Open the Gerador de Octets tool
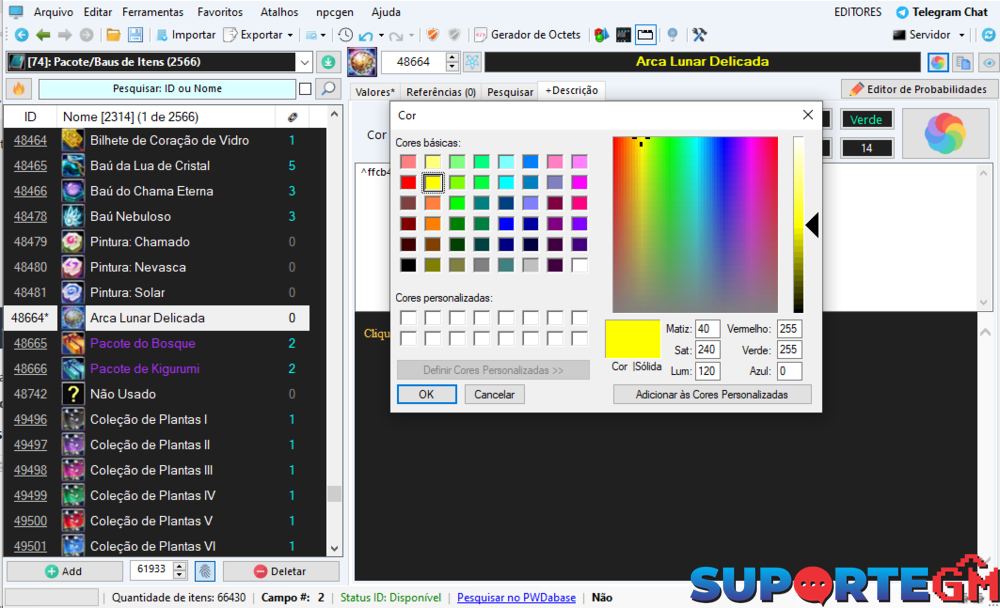 tap(526, 35)
